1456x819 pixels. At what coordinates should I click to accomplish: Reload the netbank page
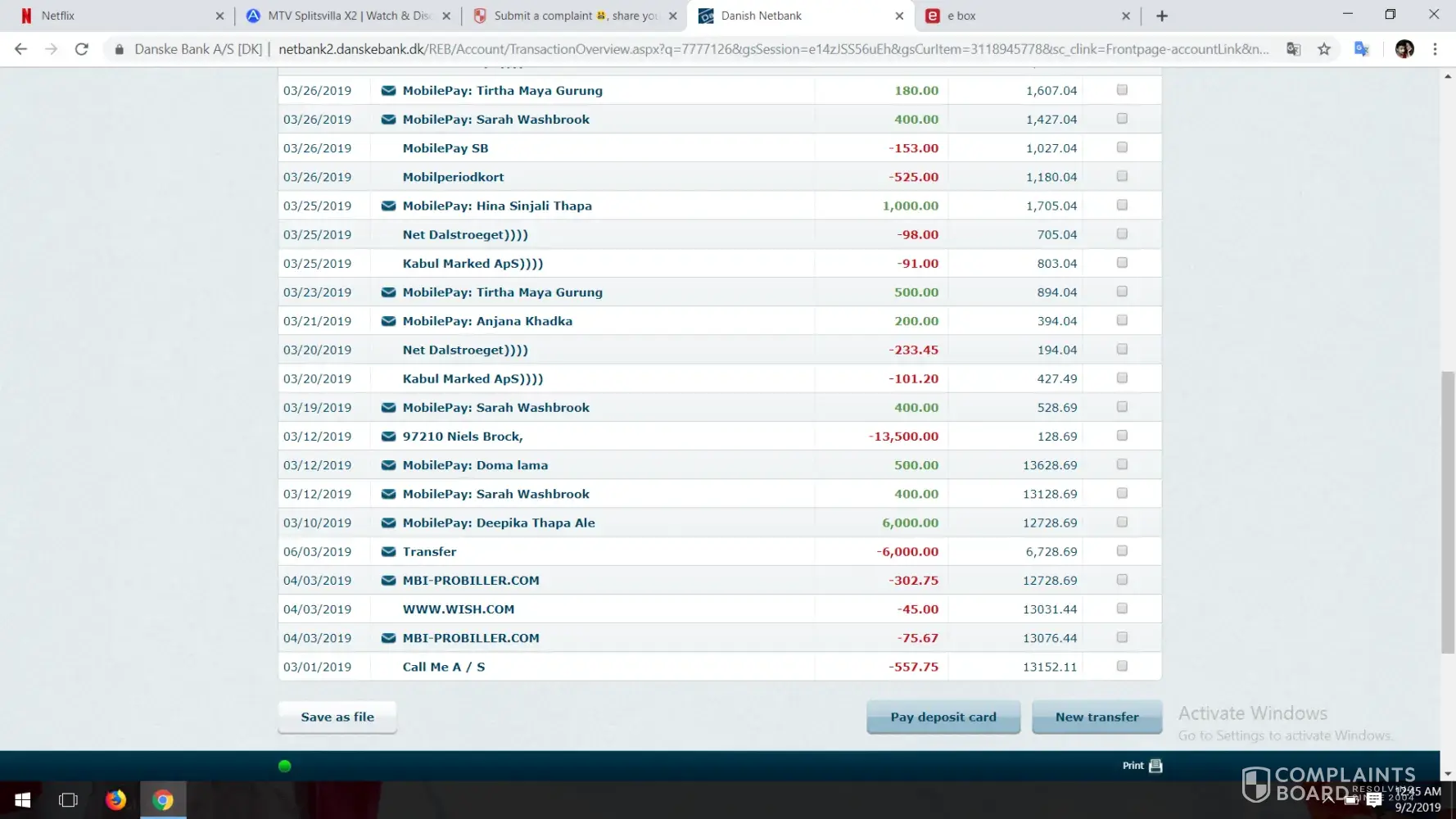pyautogui.click(x=81, y=49)
